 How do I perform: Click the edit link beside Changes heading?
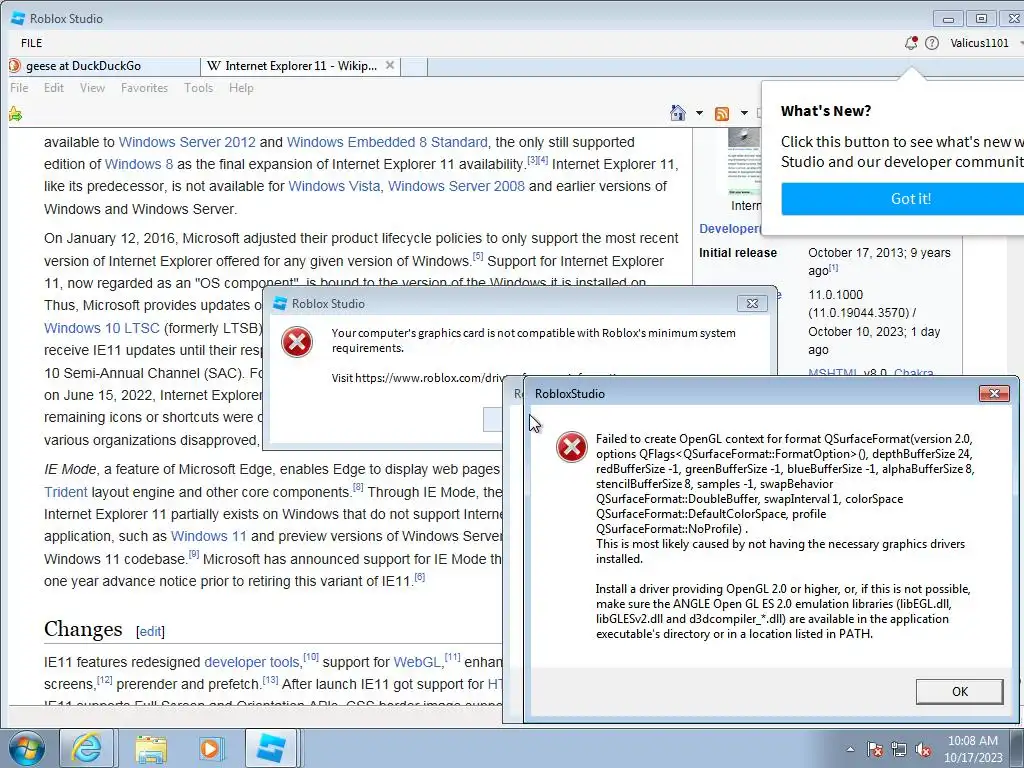tap(150, 632)
